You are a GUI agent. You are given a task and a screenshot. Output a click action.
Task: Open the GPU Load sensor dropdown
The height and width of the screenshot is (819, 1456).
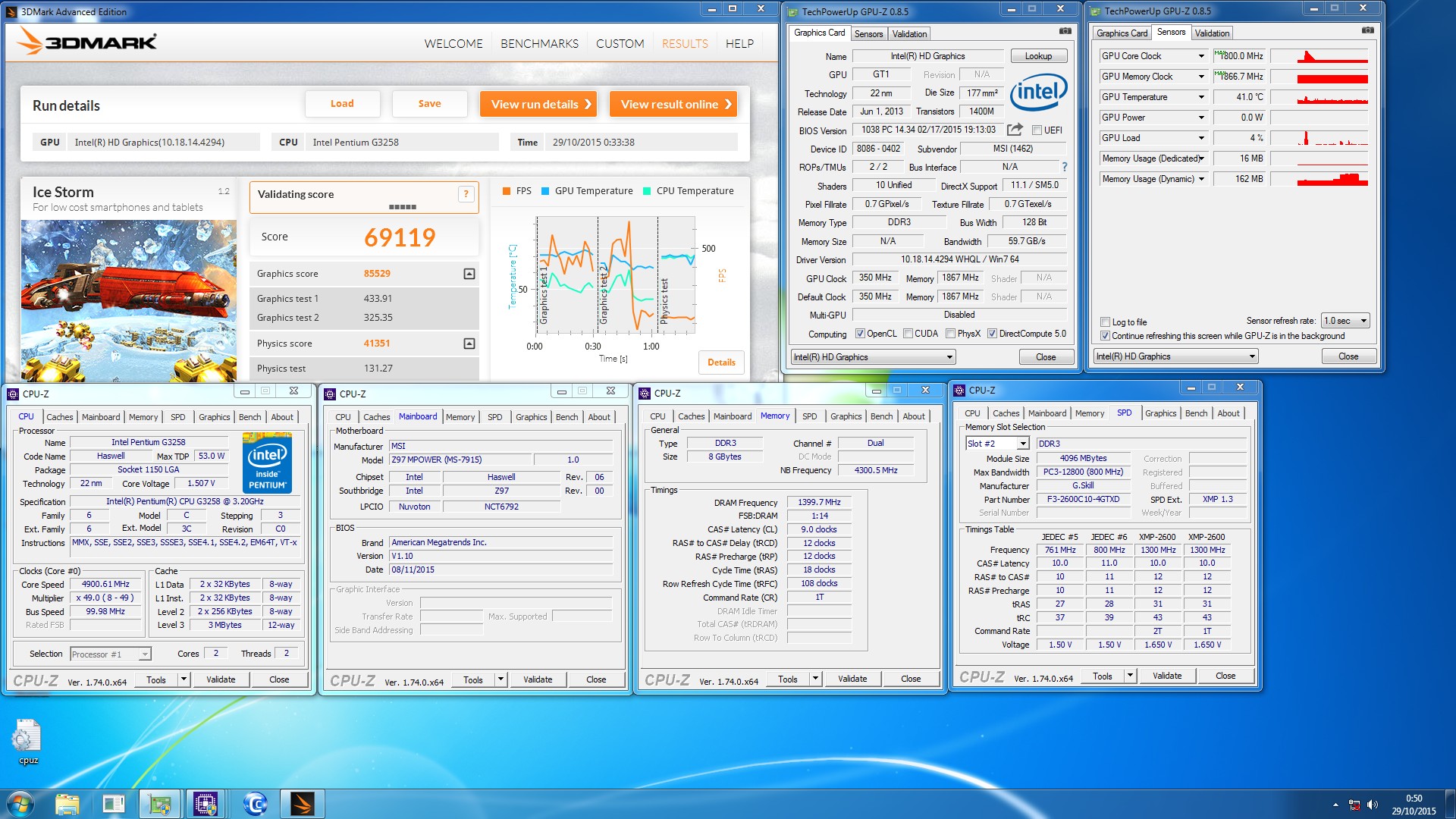point(1201,138)
